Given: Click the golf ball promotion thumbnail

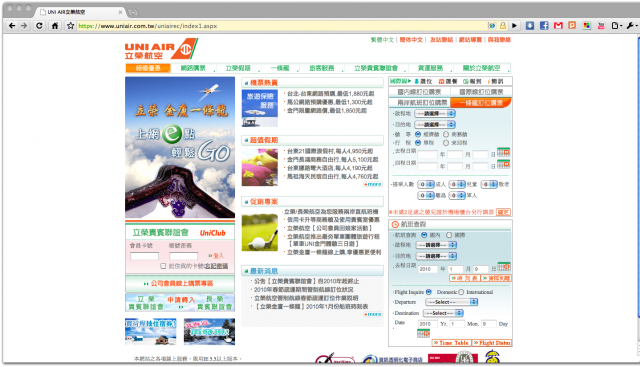Looking at the screenshot, I should [x=260, y=232].
